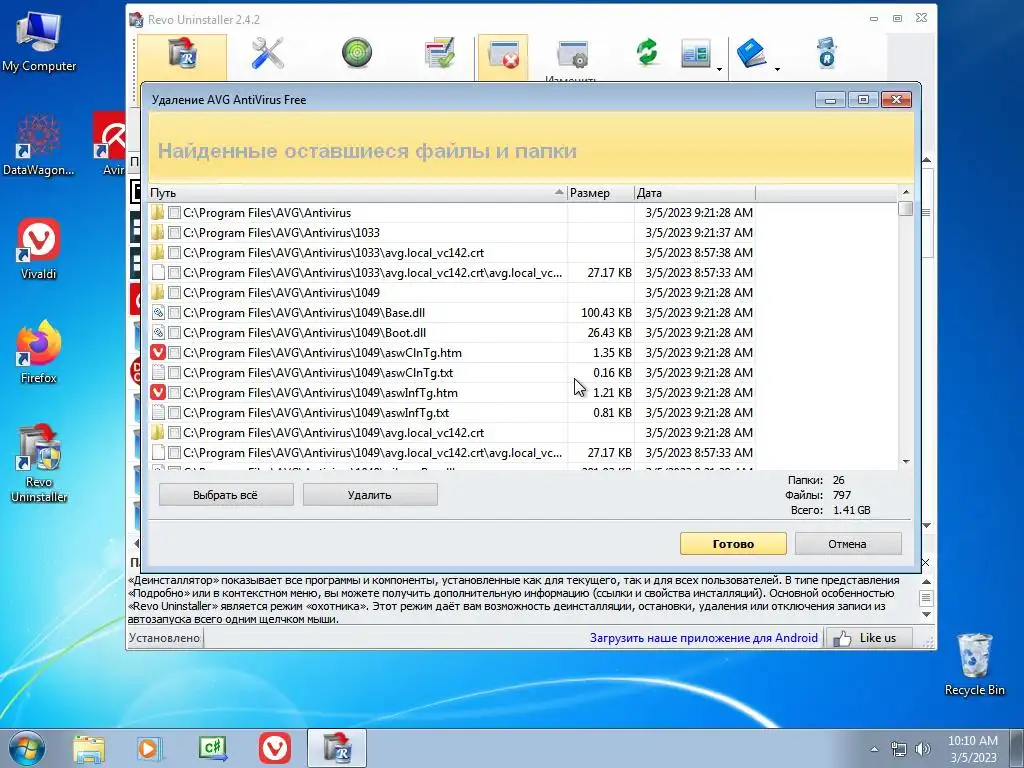Click the file list vertical scrollbar thumb
This screenshot has height=768, width=1024.
pyautogui.click(x=905, y=208)
